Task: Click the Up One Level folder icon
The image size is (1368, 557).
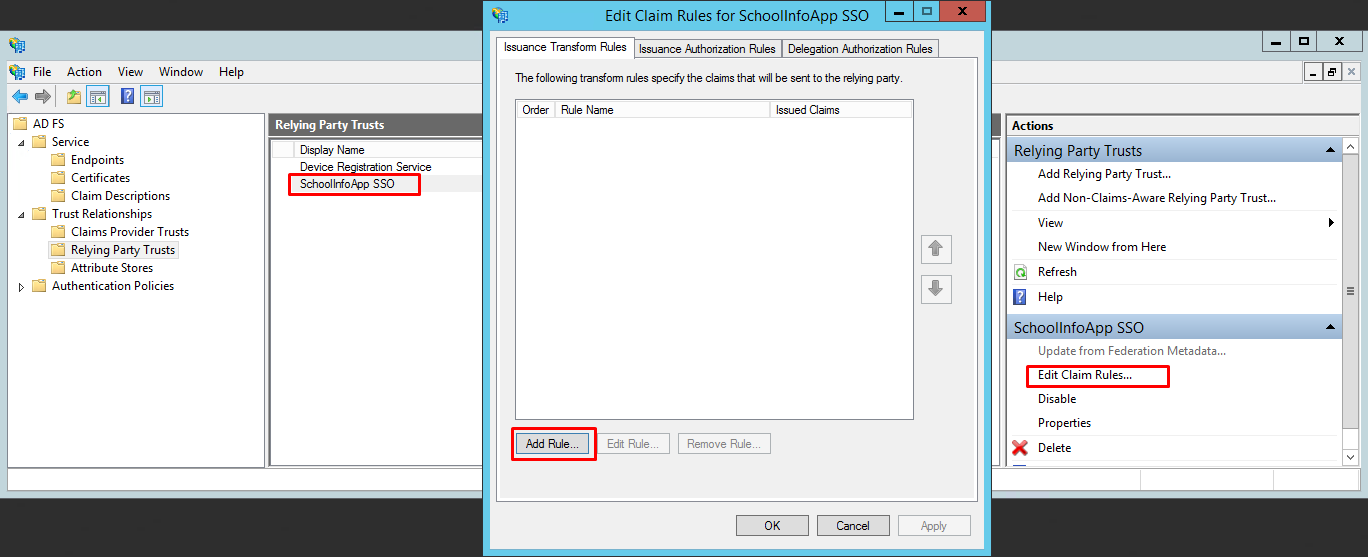Action: (74, 97)
